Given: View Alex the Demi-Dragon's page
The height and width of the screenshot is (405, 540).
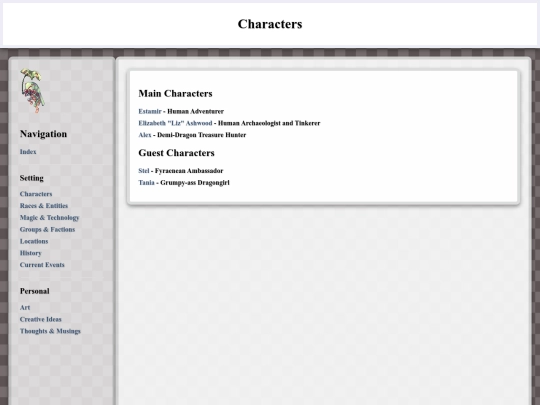Looking at the screenshot, I should (145, 135).
